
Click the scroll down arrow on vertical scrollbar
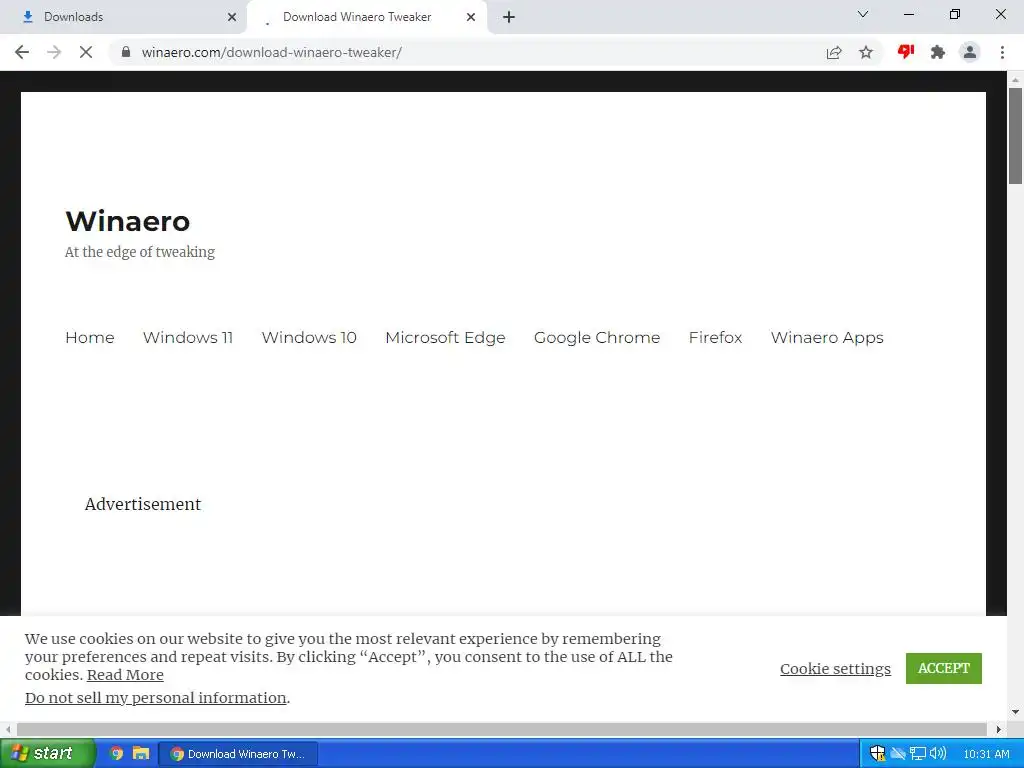[x=1015, y=712]
